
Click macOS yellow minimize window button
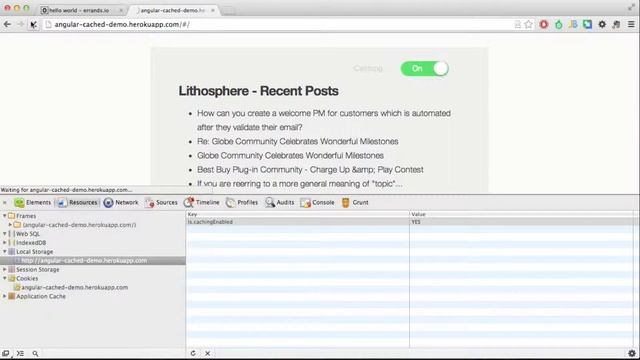[x=17, y=8]
